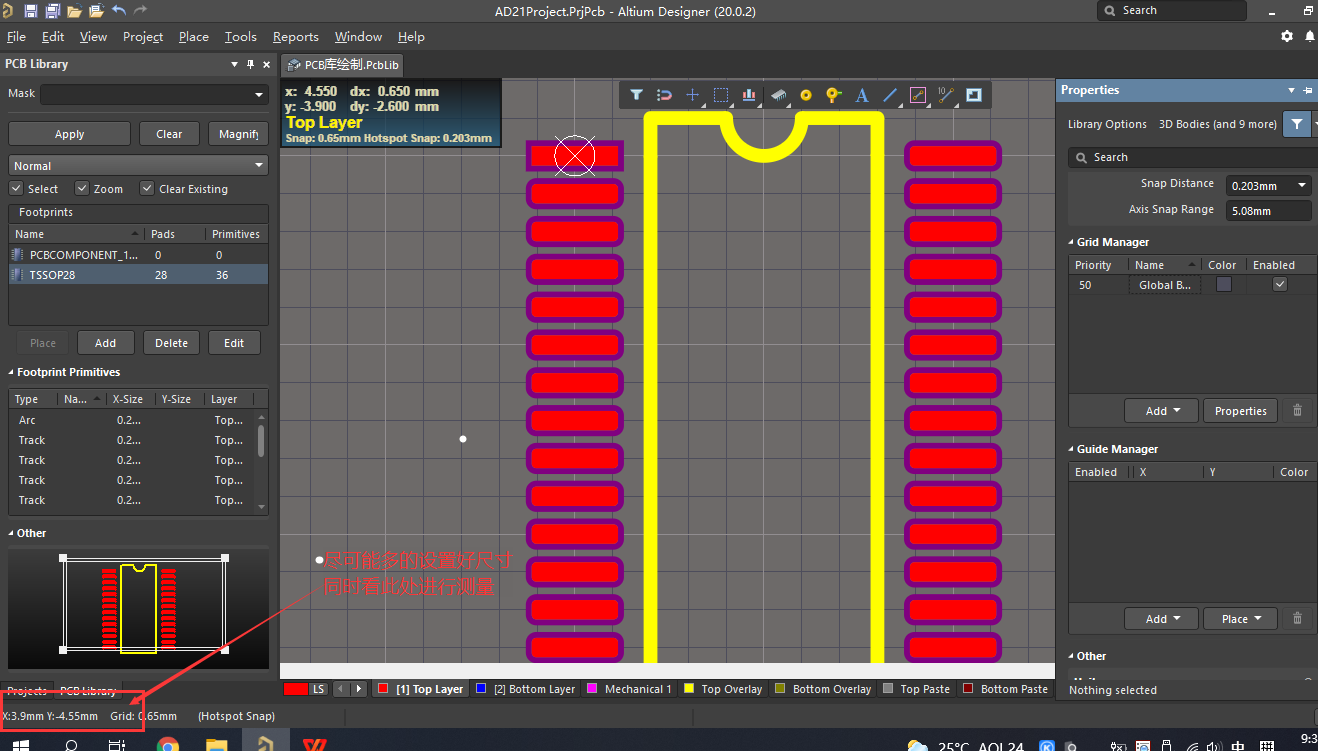The width and height of the screenshot is (1318, 751).
Task: Click the Magnify button
Action: (x=238, y=134)
